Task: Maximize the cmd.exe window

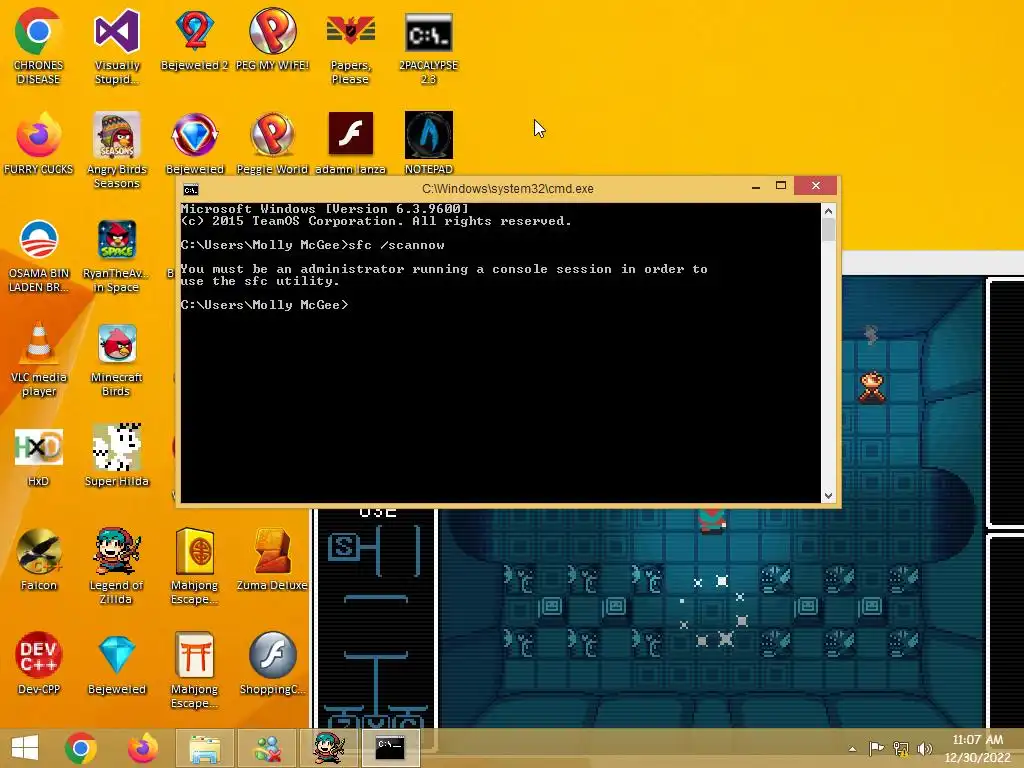Action: (780, 186)
